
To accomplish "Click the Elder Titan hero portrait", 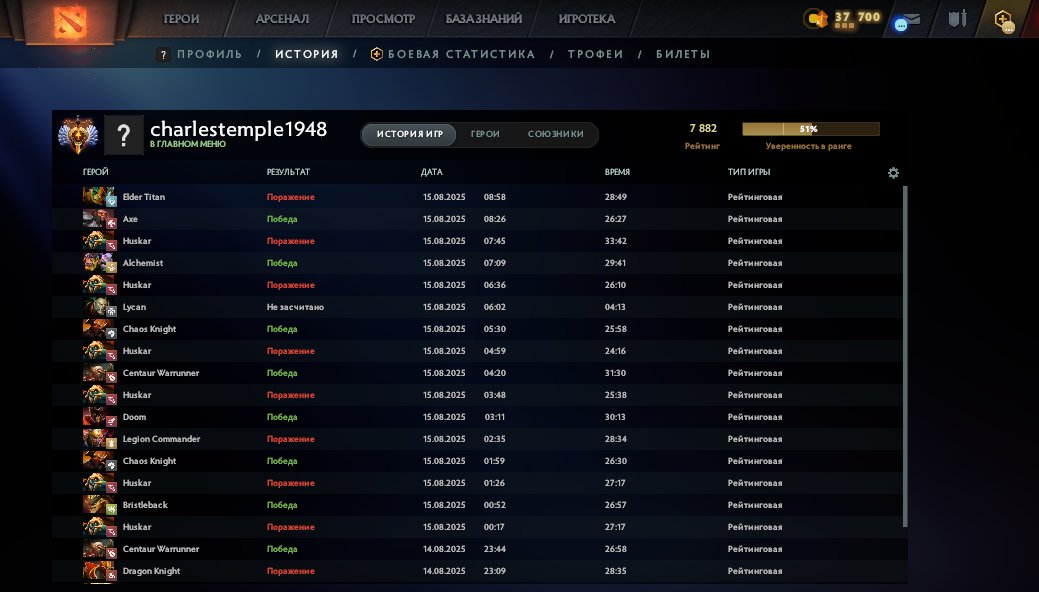I will tap(99, 196).
